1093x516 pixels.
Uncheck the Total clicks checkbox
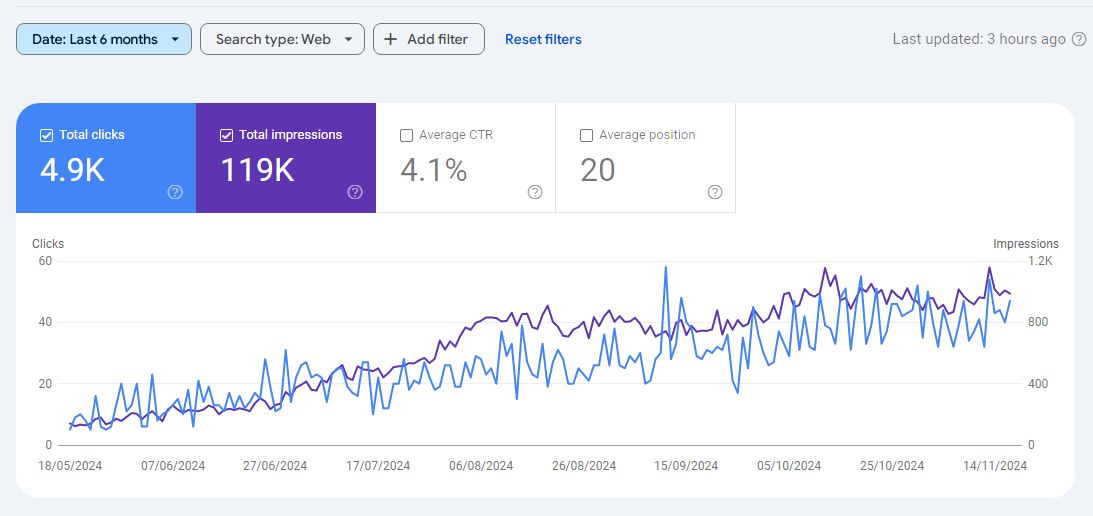(x=46, y=135)
